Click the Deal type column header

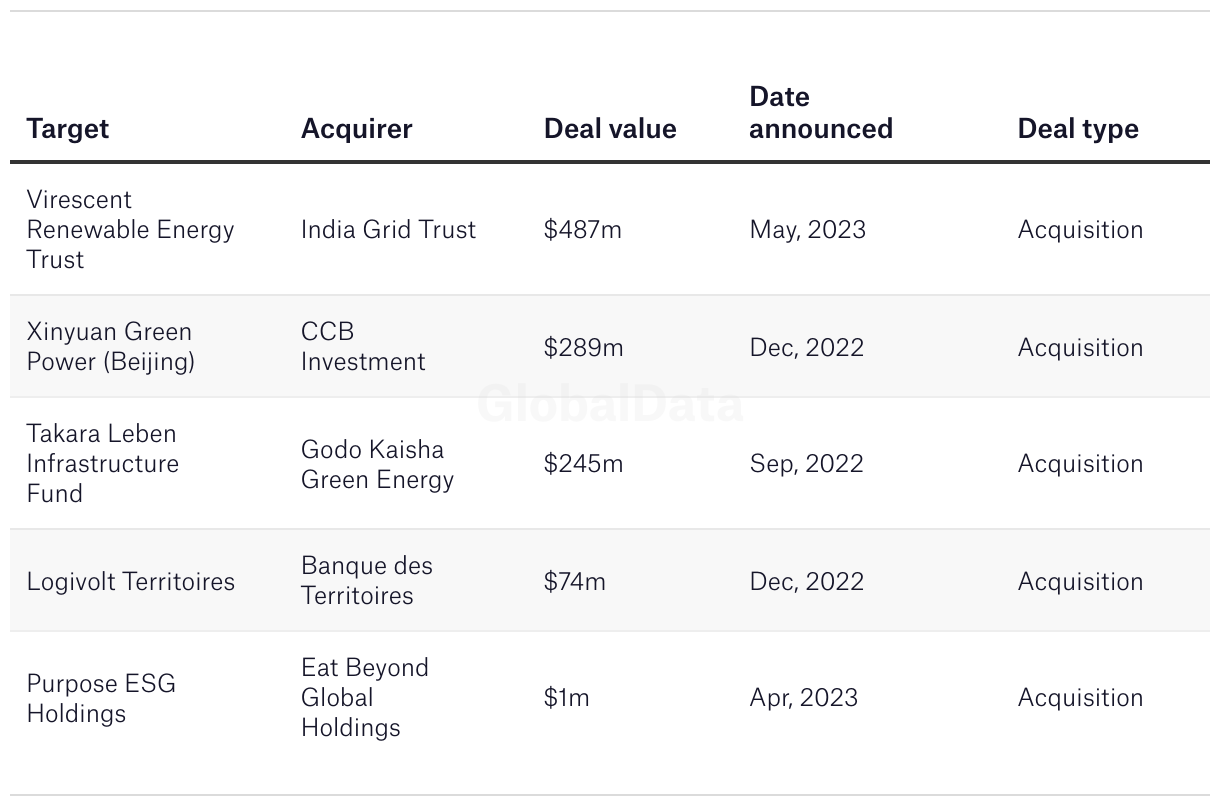coord(1078,129)
